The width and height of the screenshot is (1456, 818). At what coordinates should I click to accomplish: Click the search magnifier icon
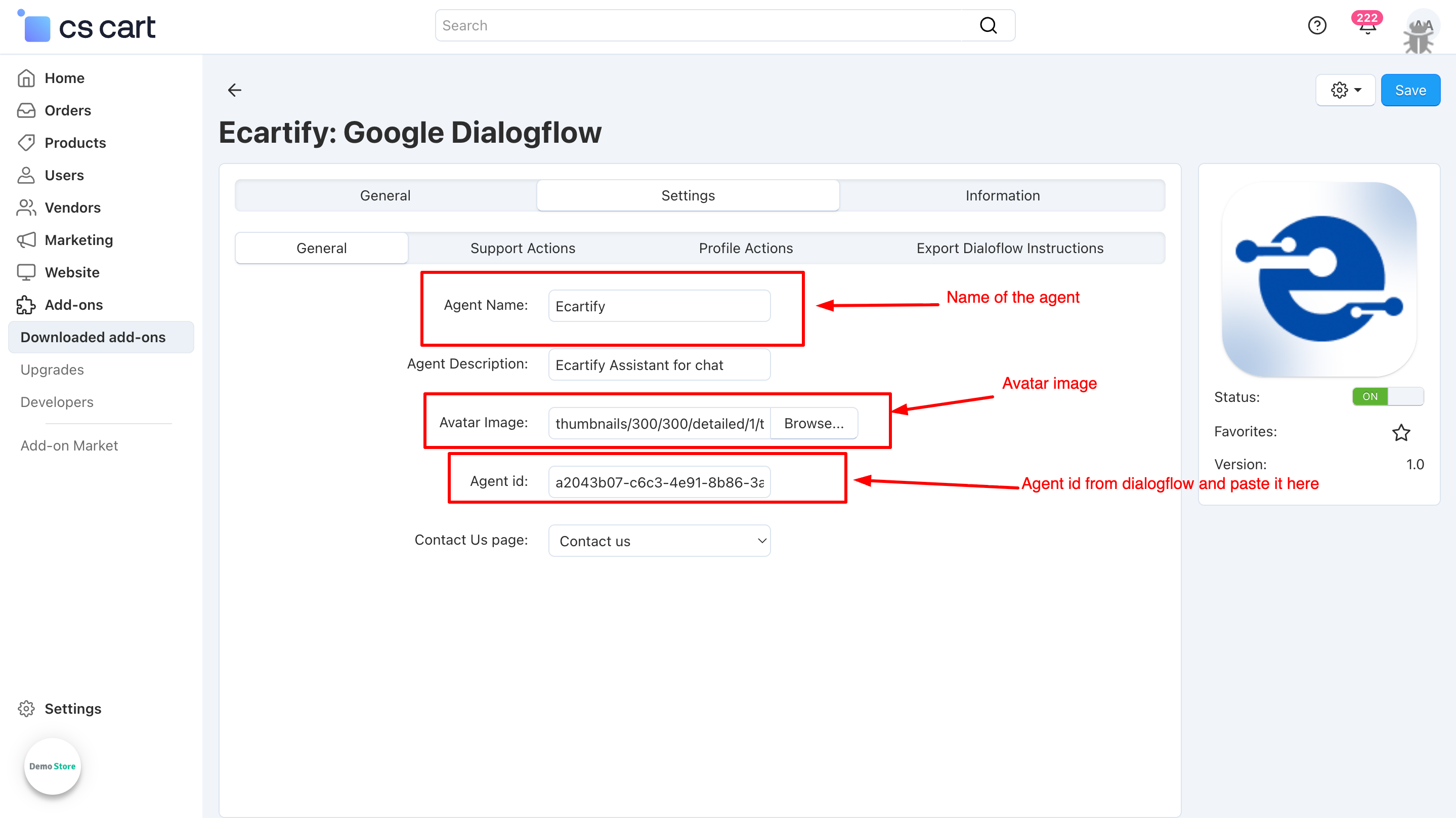[x=988, y=25]
